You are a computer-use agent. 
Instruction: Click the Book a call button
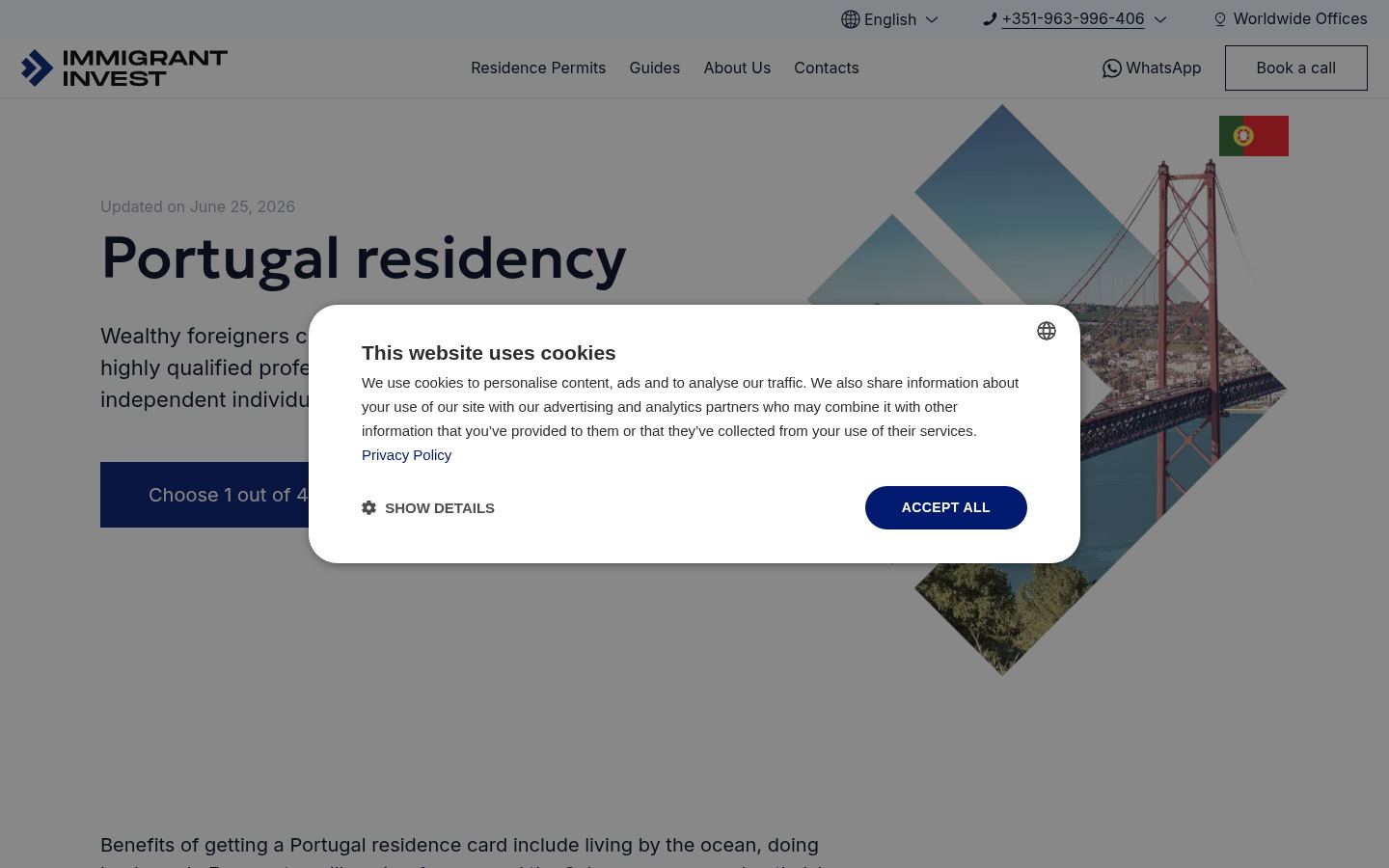(1296, 68)
